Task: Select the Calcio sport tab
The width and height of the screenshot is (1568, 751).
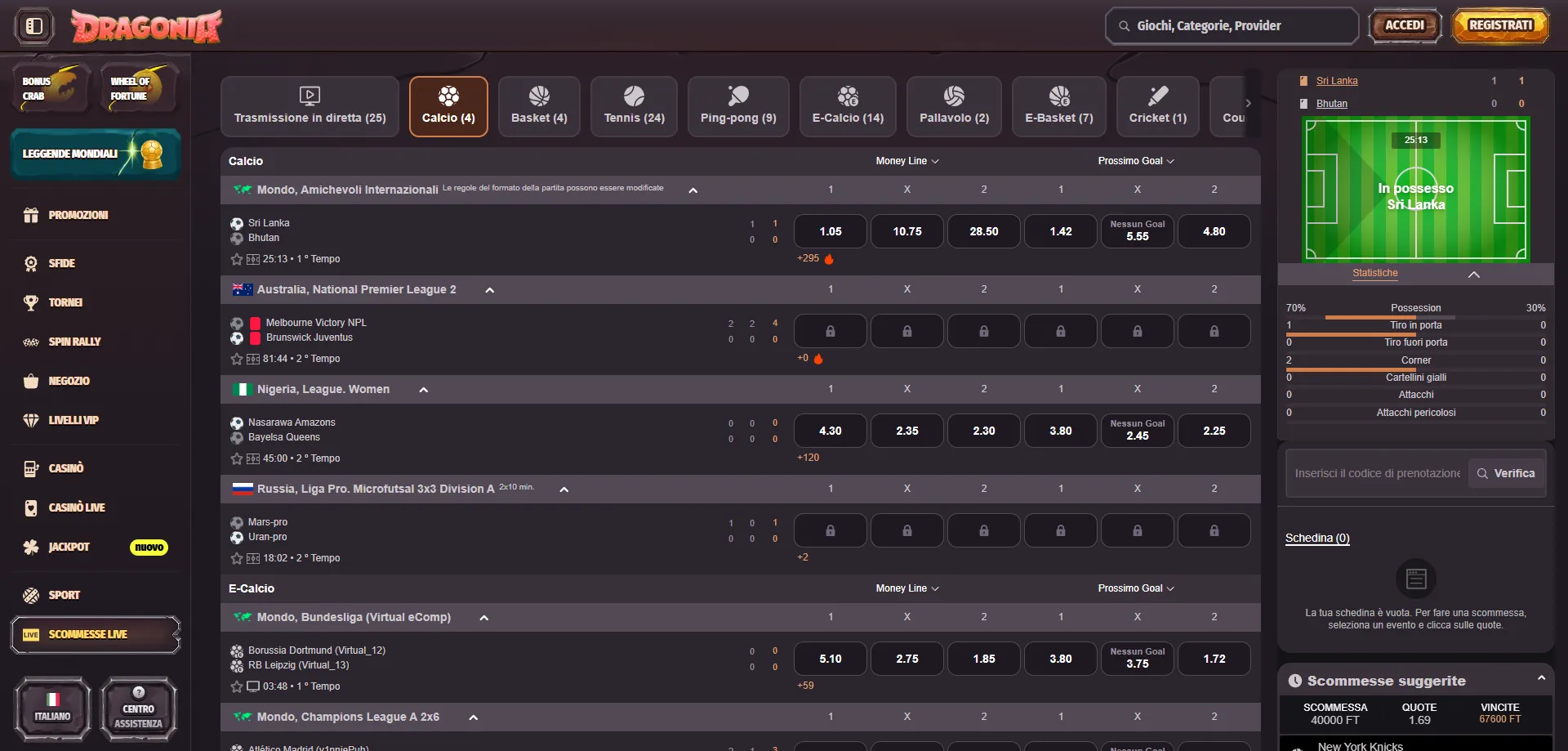Action: pos(448,106)
